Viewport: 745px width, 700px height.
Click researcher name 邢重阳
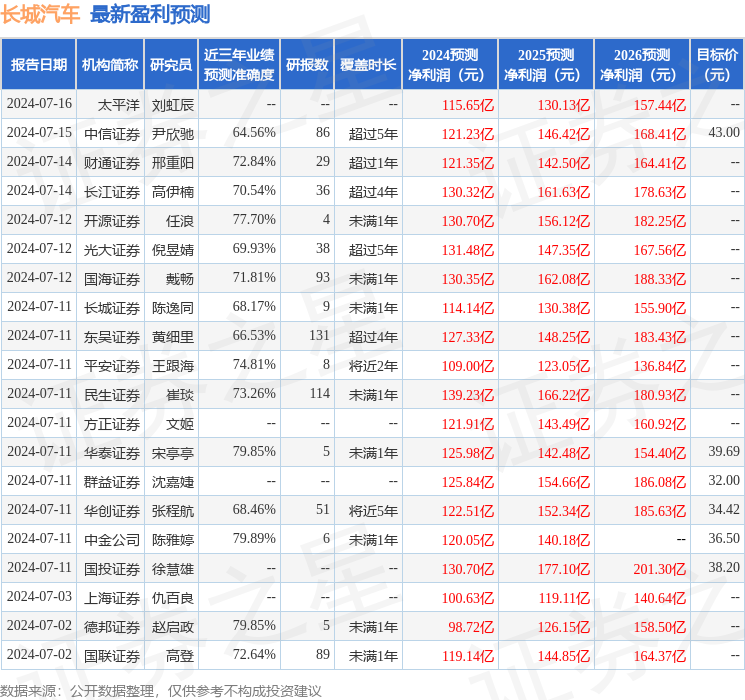pos(173,163)
